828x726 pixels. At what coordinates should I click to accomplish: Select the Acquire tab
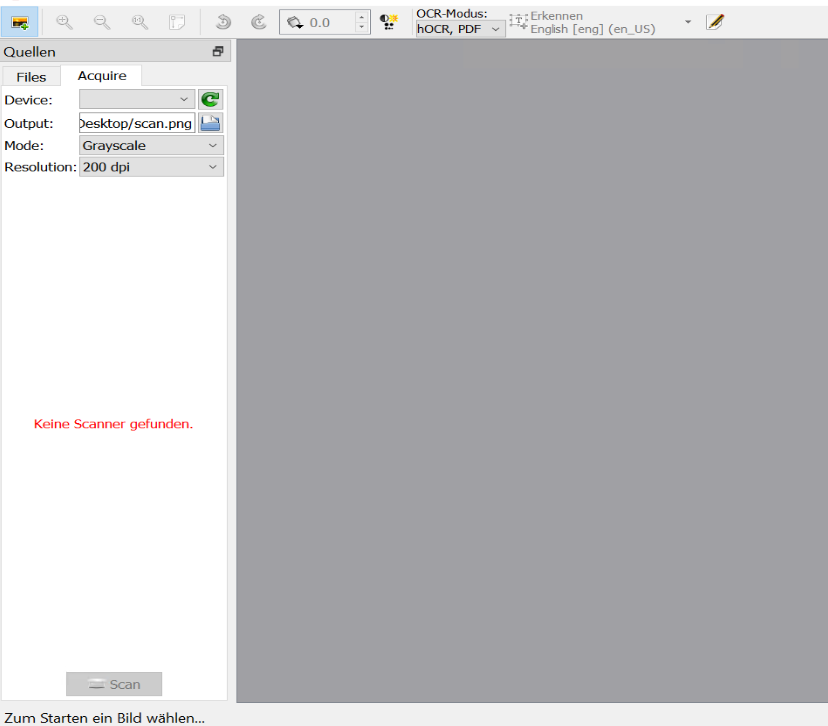coord(103,75)
